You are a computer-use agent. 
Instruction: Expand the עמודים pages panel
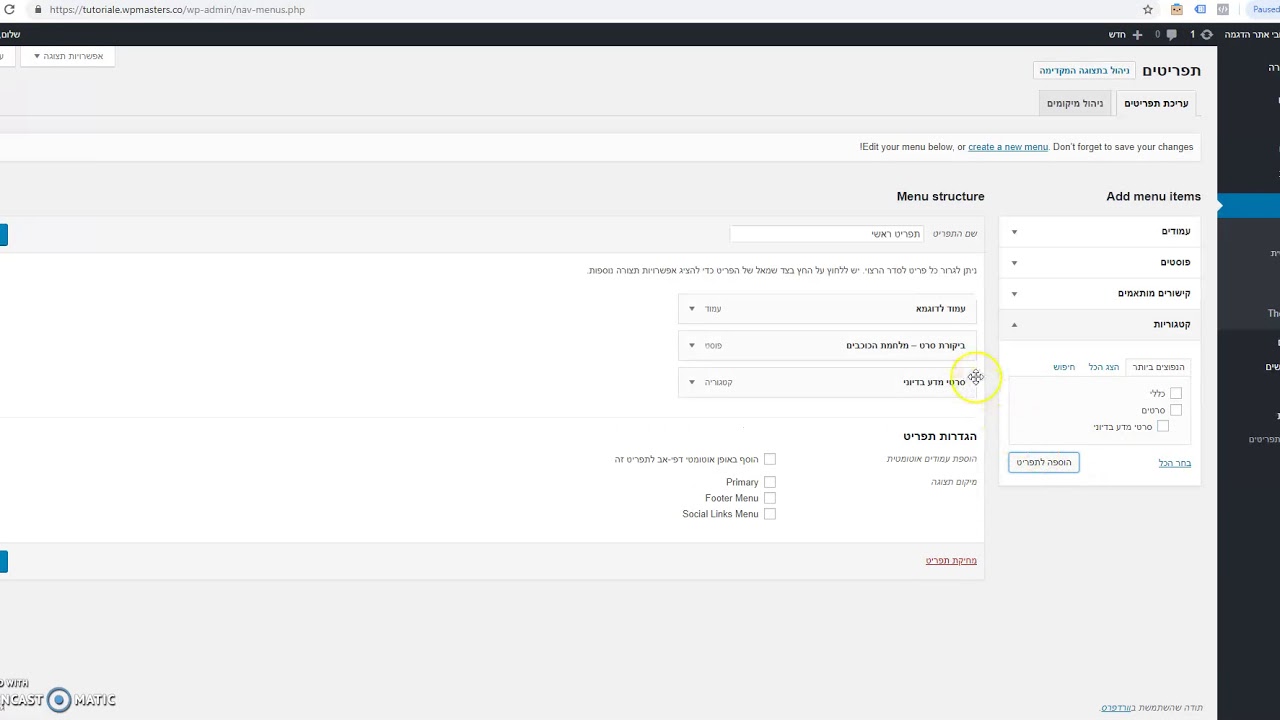pos(1100,231)
